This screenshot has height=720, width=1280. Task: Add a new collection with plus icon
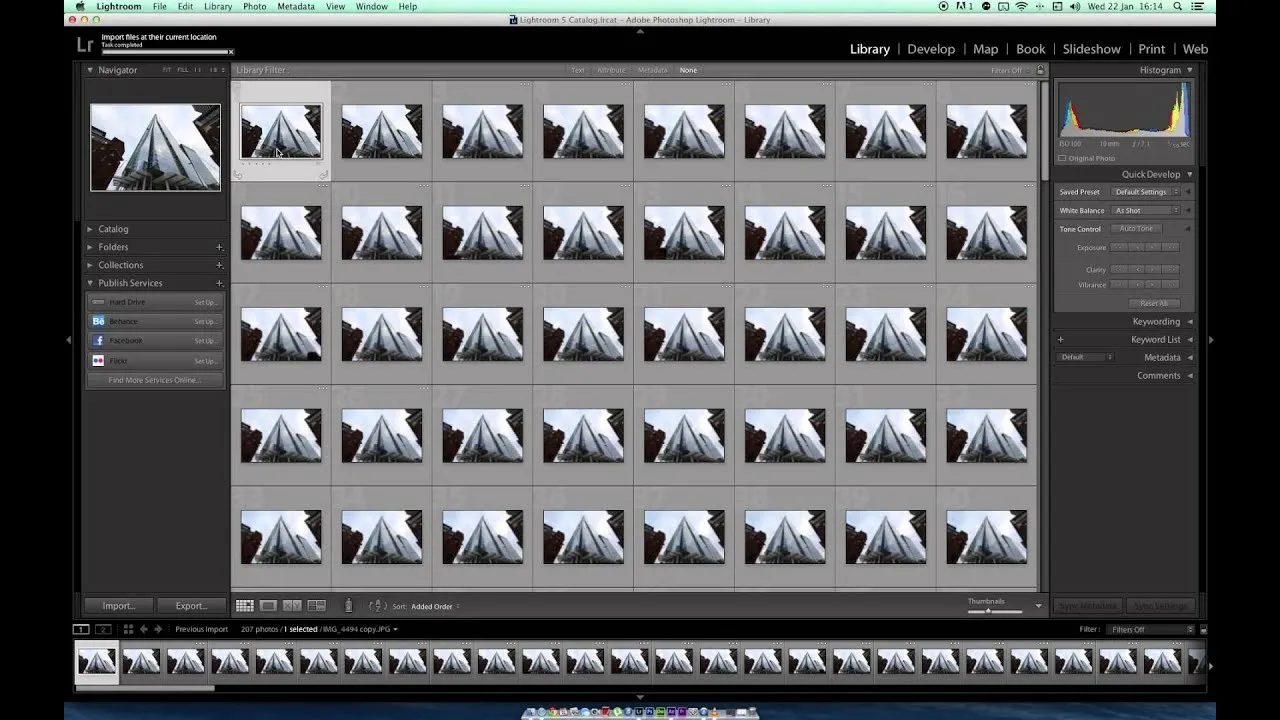coord(219,265)
